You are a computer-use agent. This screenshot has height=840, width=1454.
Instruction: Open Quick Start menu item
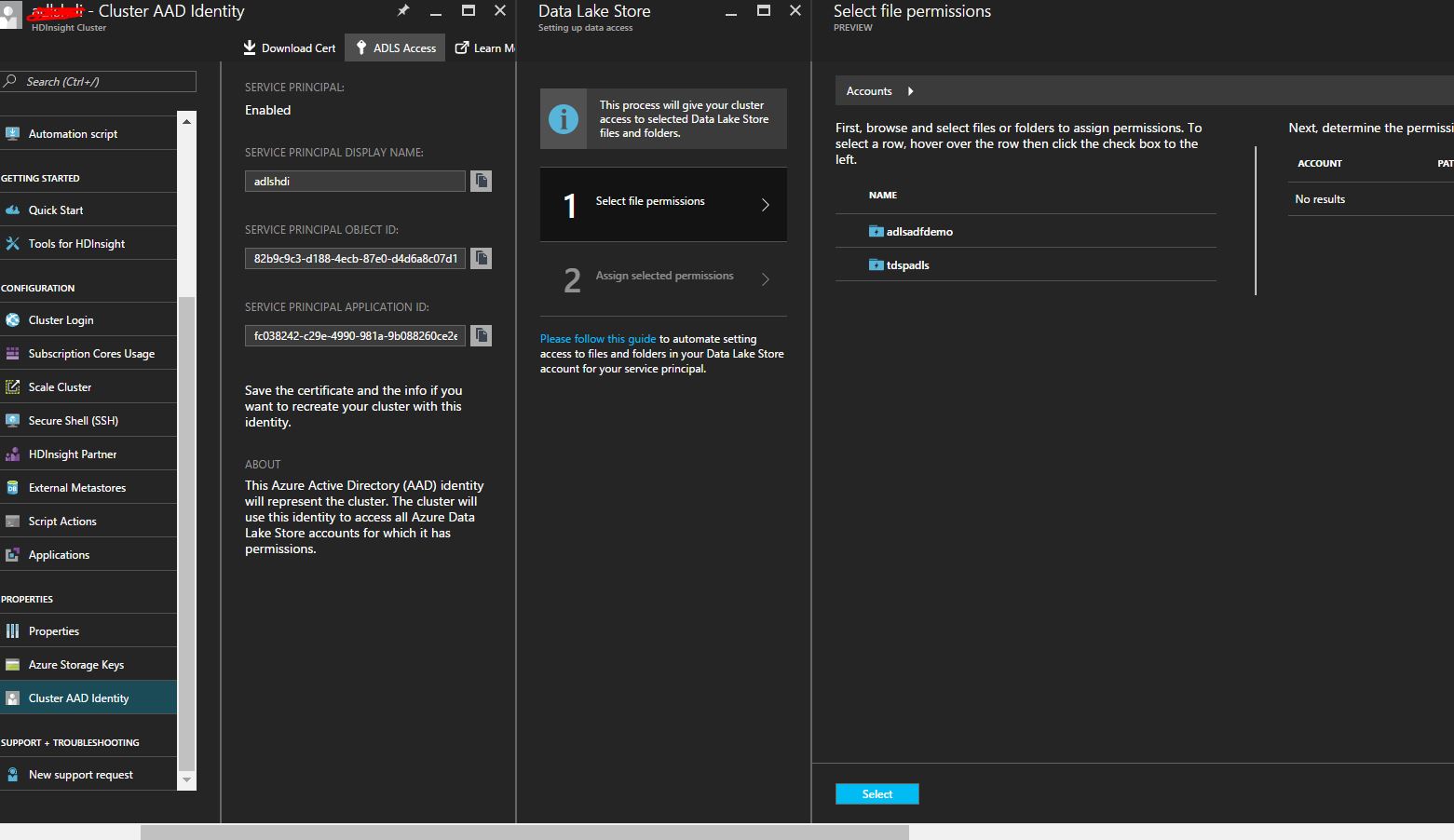point(88,210)
